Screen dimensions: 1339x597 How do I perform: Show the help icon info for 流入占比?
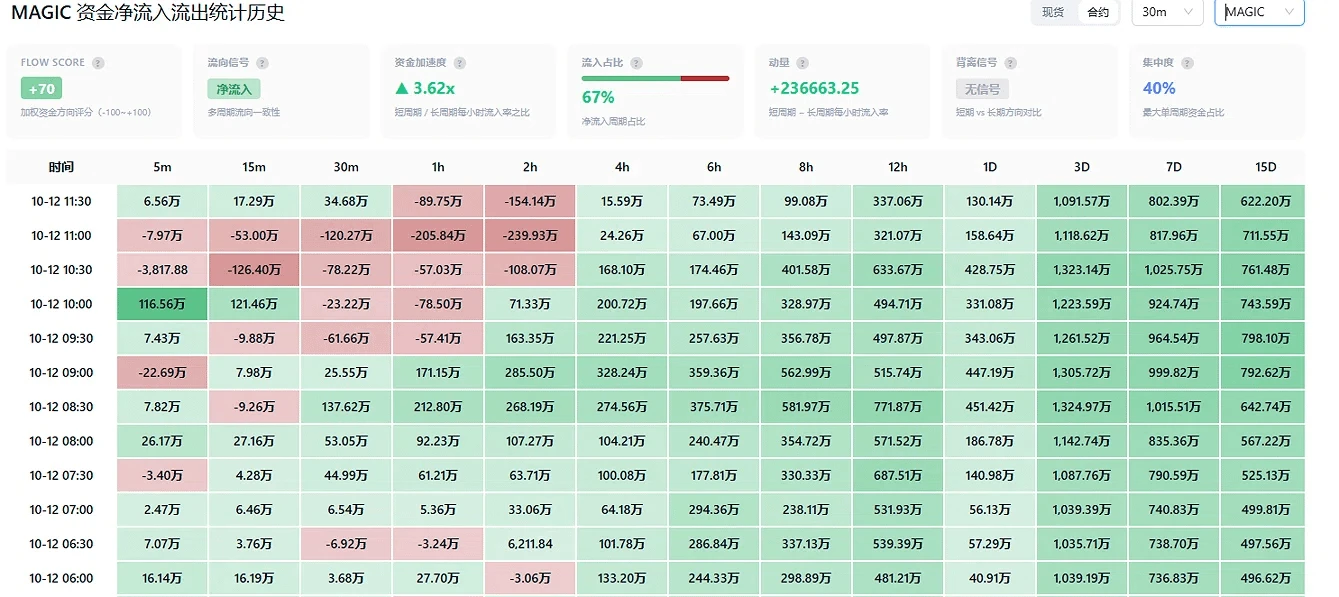pos(637,63)
